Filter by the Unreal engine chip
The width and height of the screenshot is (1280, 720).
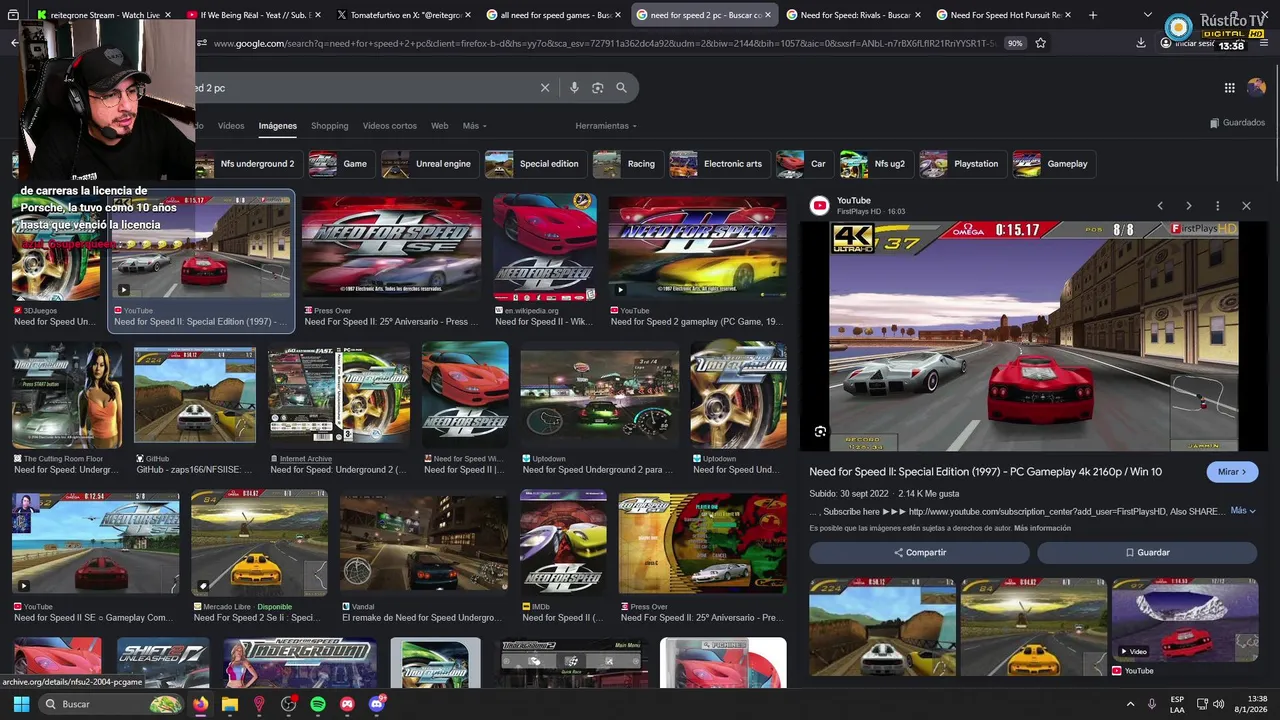[430, 164]
